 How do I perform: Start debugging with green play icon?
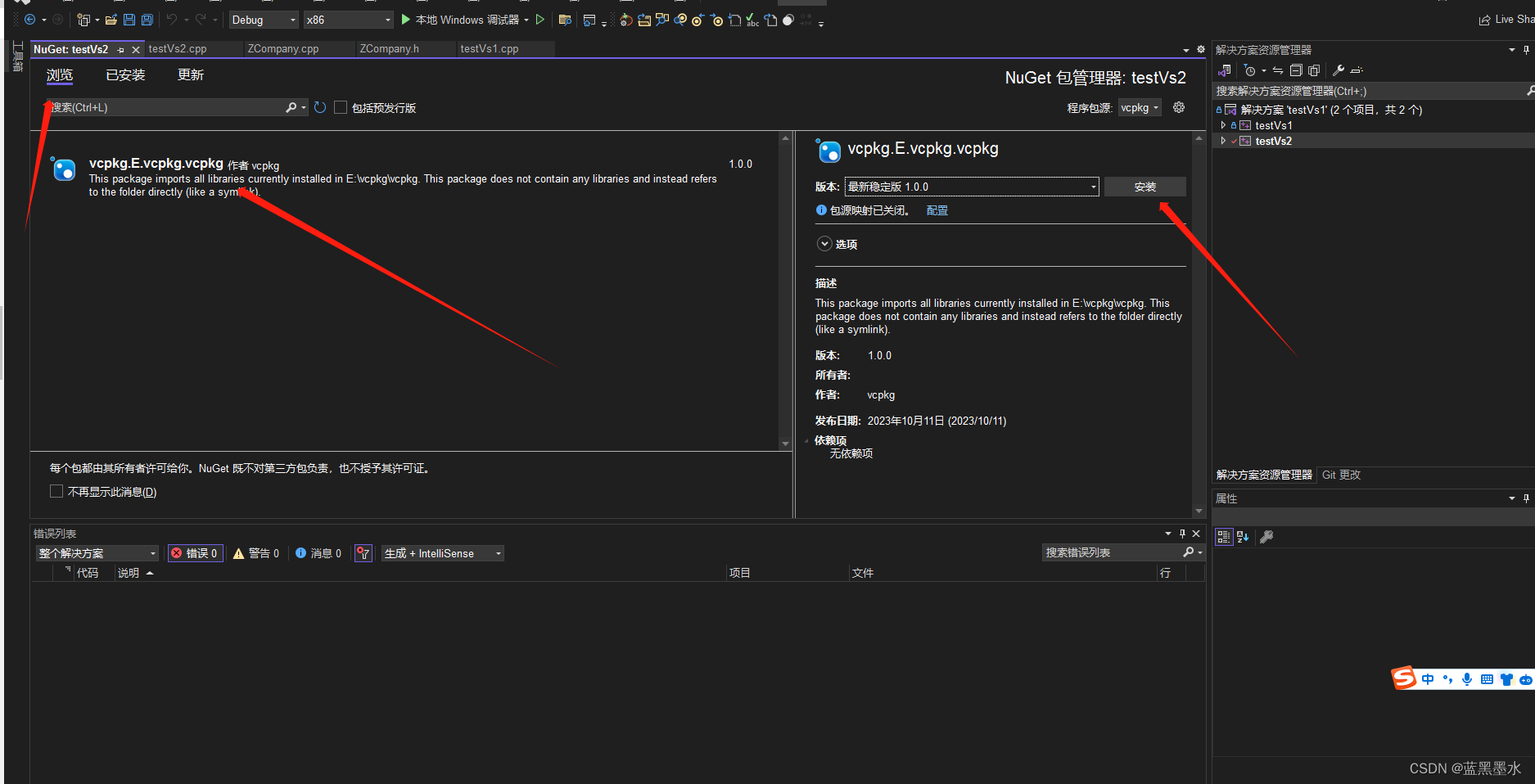[x=405, y=20]
